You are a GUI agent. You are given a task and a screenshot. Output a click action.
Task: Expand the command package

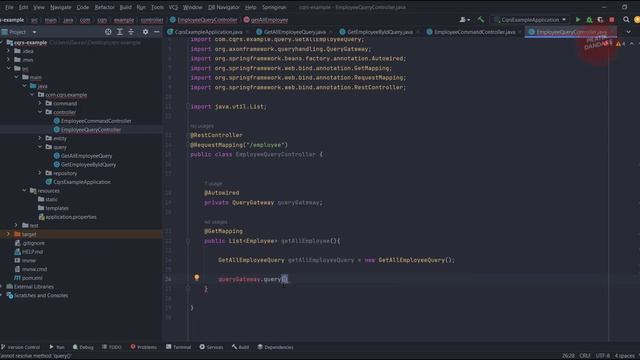tap(40, 103)
